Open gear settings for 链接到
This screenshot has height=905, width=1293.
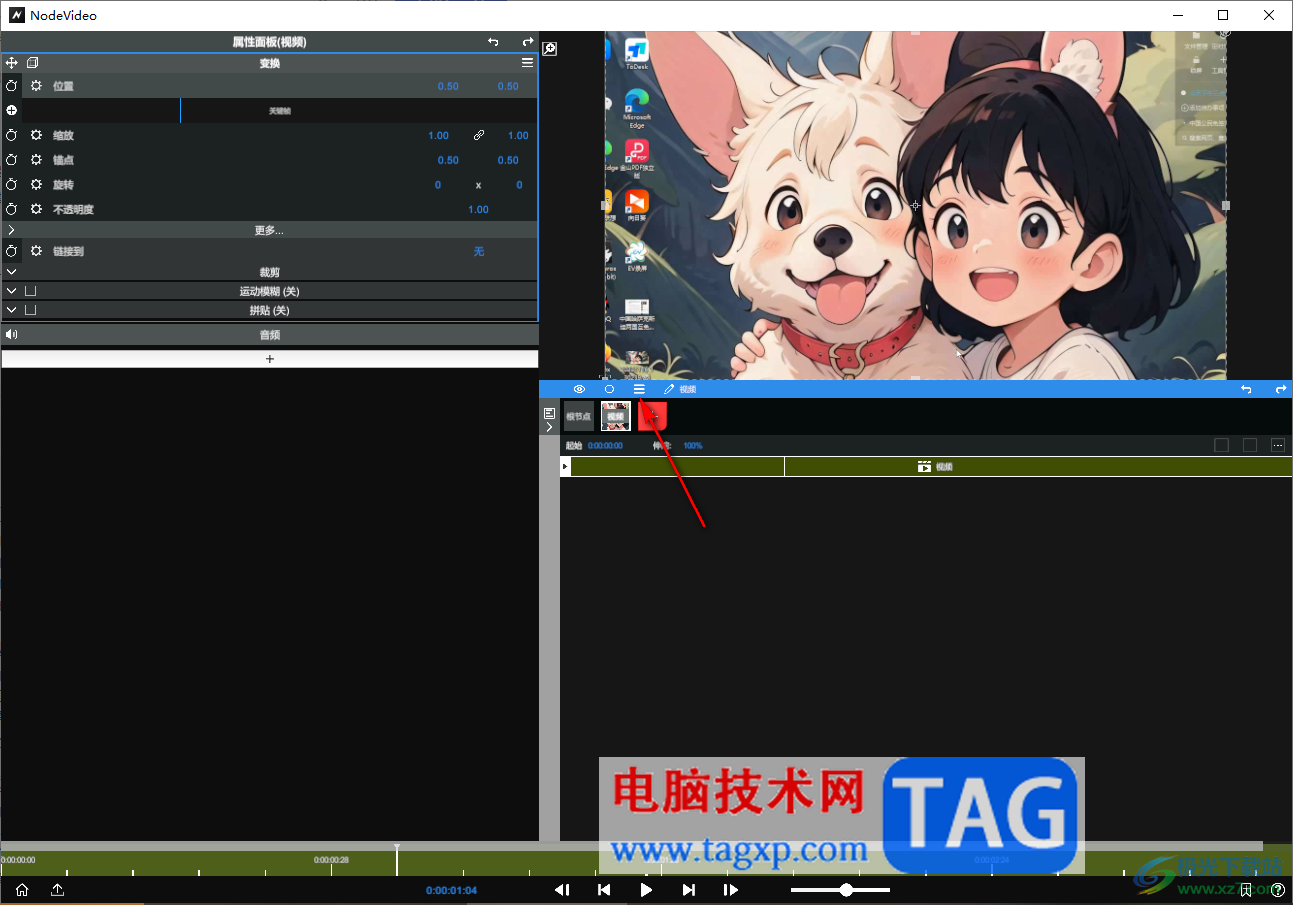[36, 251]
